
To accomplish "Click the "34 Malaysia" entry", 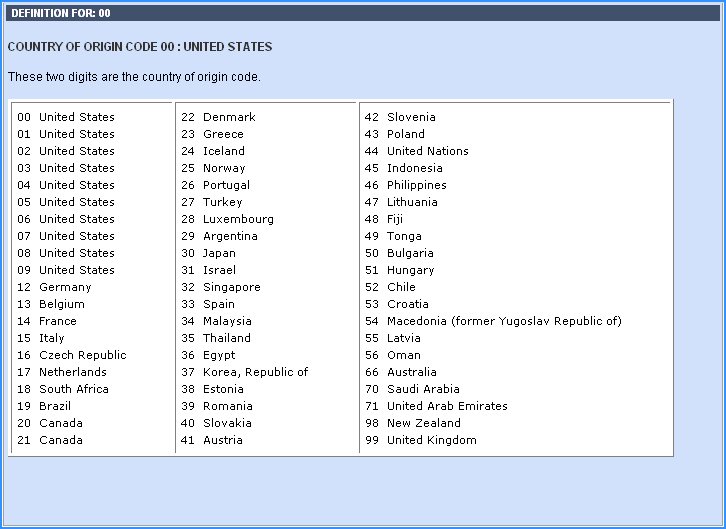I will point(216,321).
